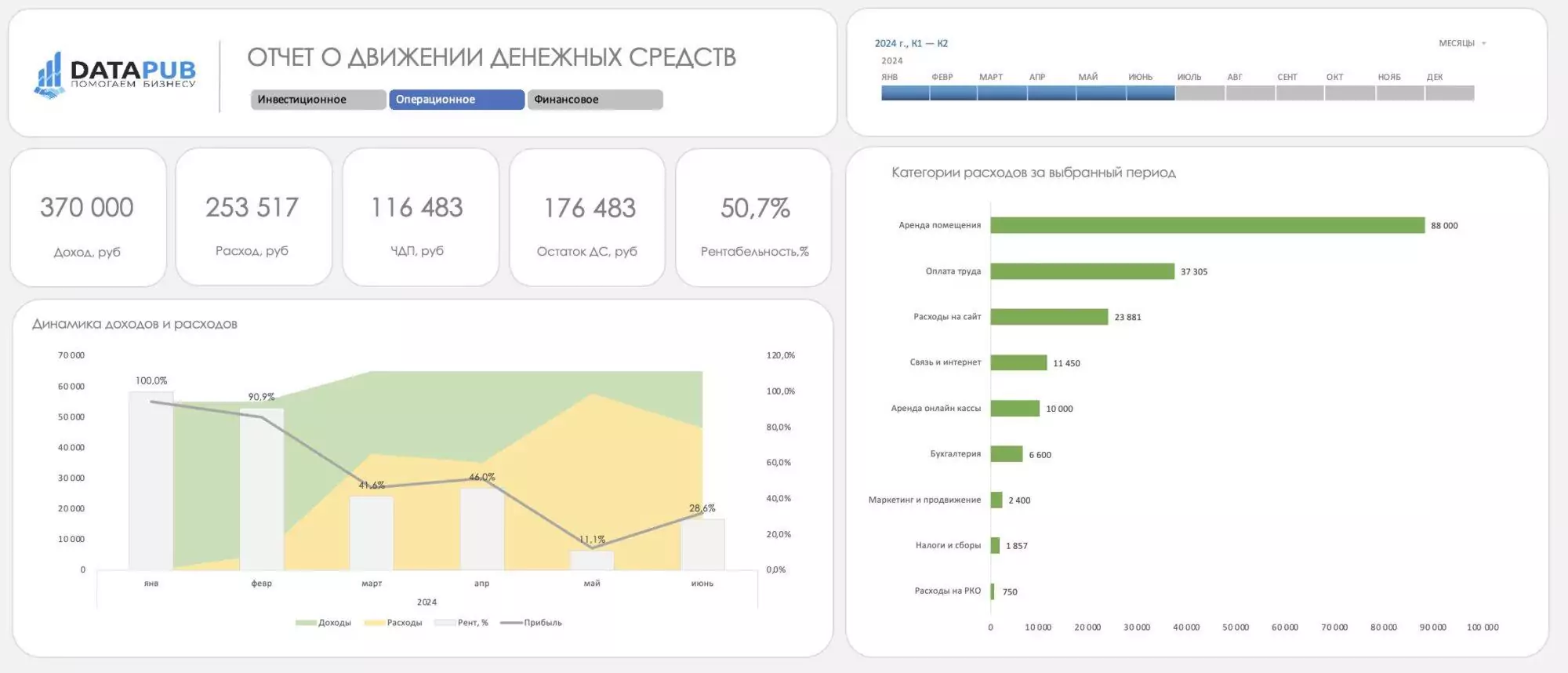Screen dimensions: 1568x673
Task: Click the 90,9% label above февраль bar
Action: (x=262, y=397)
